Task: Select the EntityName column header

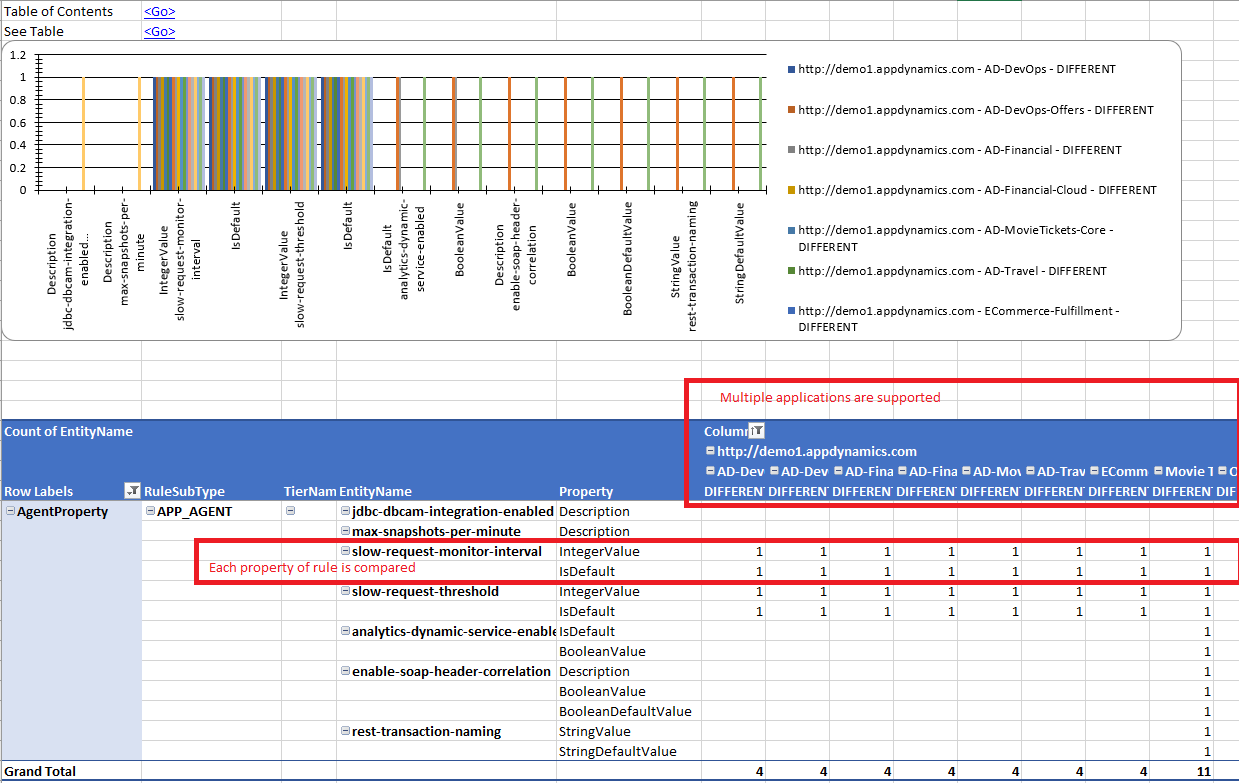Action: coord(375,491)
